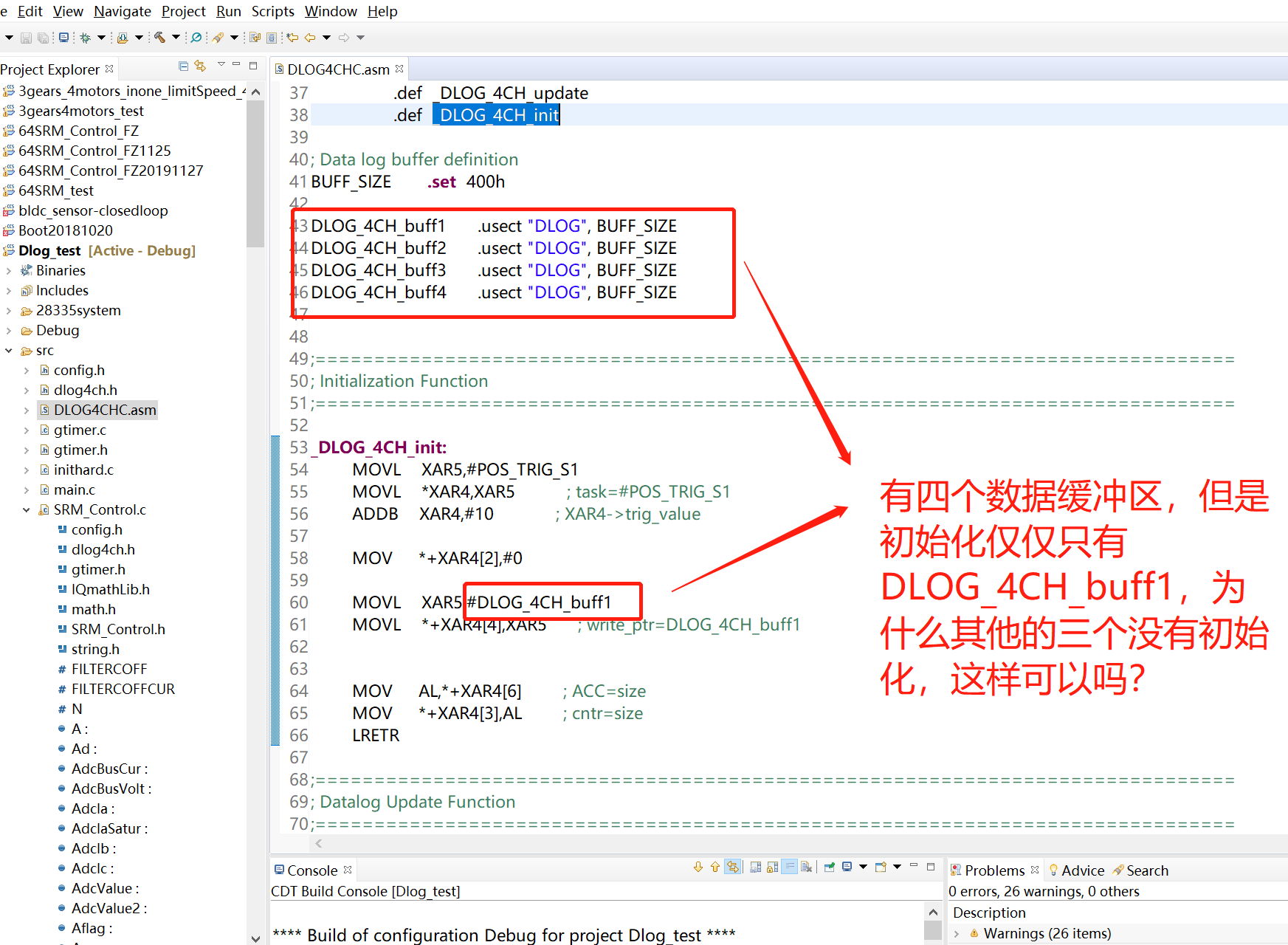The image size is (1288, 945).
Task: Close the DLOG4CHC.asm editor tab
Action: coord(399,69)
